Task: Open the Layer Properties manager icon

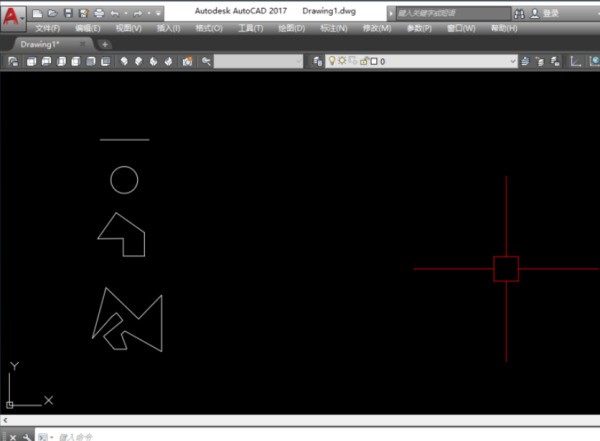Action: (318, 62)
